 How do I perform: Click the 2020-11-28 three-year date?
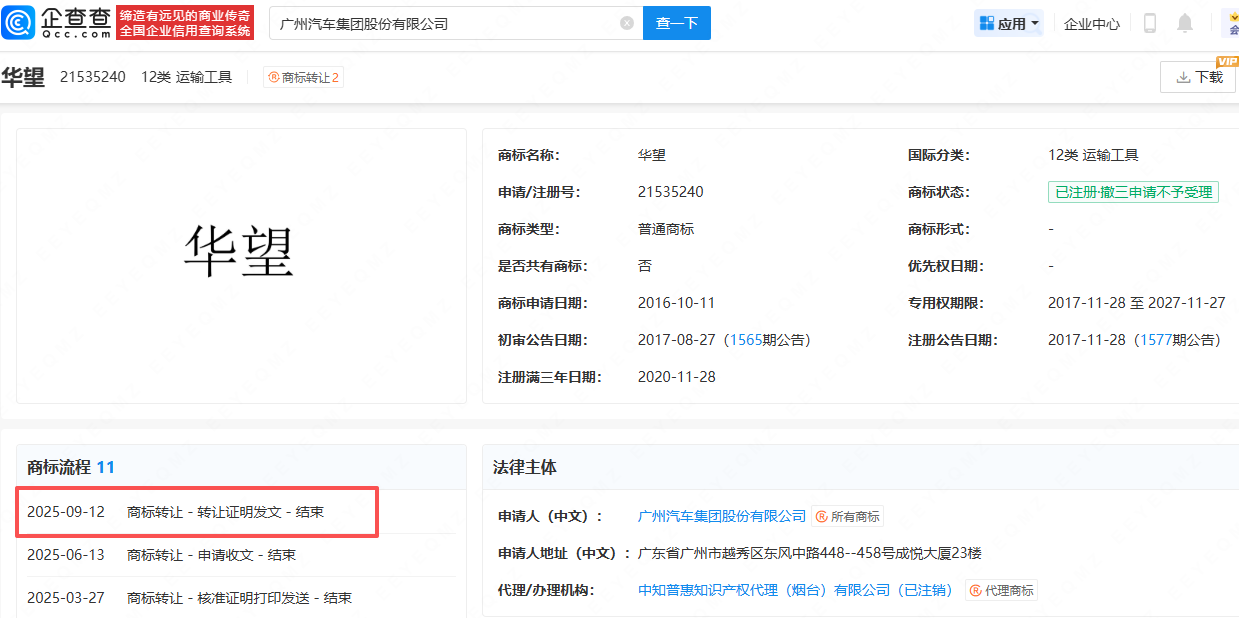pos(676,377)
